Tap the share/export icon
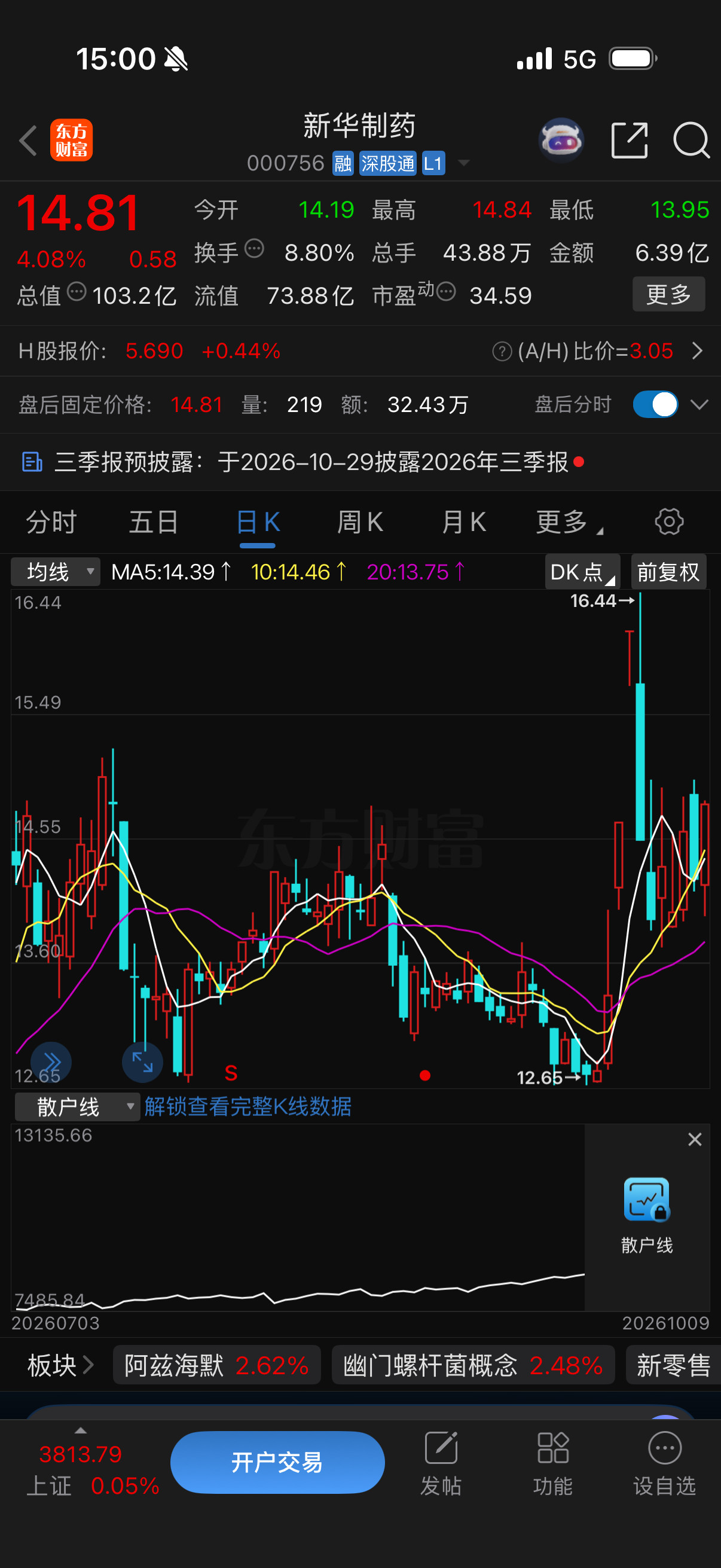This screenshot has height=1568, width=721. 629,140
